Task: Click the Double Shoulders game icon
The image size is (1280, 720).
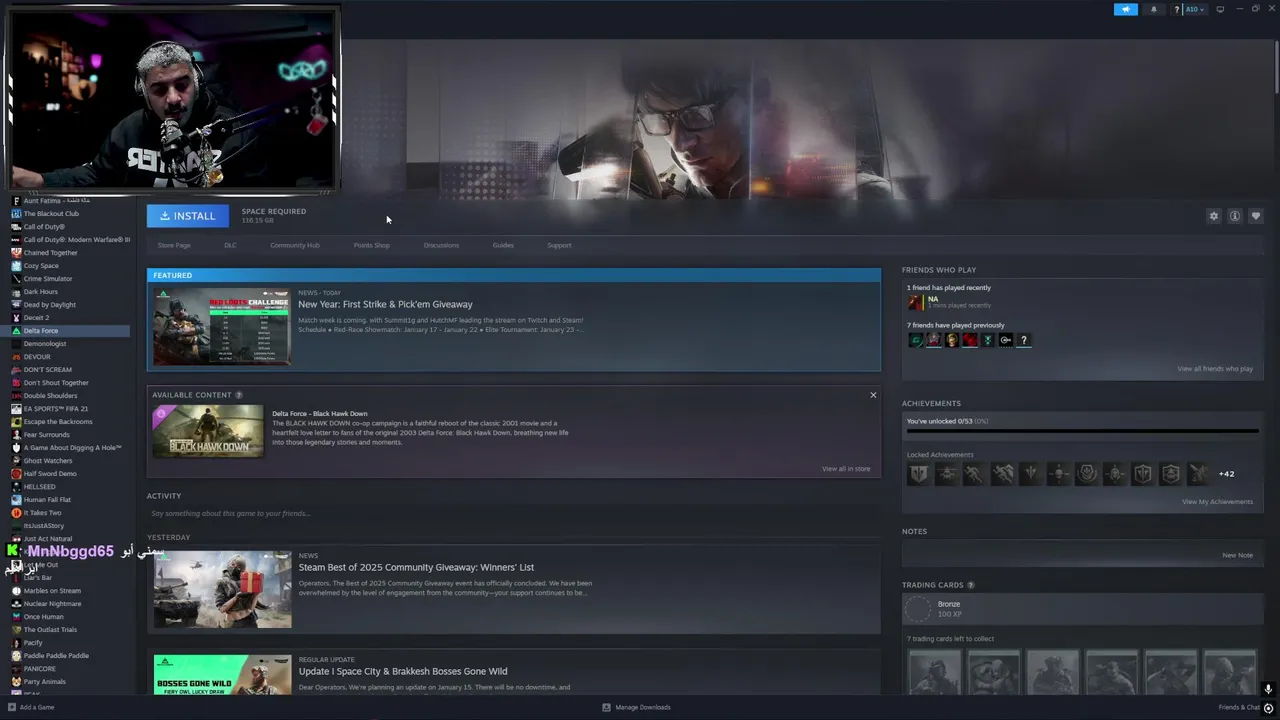Action: [x=16, y=396]
